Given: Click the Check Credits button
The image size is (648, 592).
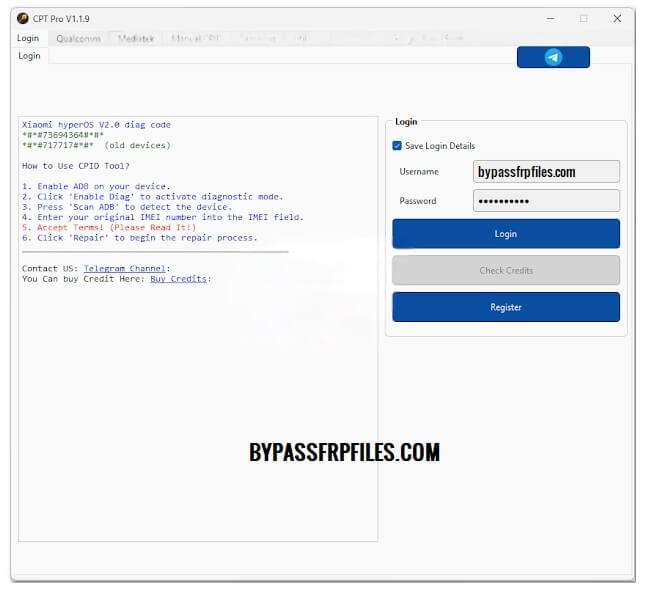Looking at the screenshot, I should (x=506, y=270).
